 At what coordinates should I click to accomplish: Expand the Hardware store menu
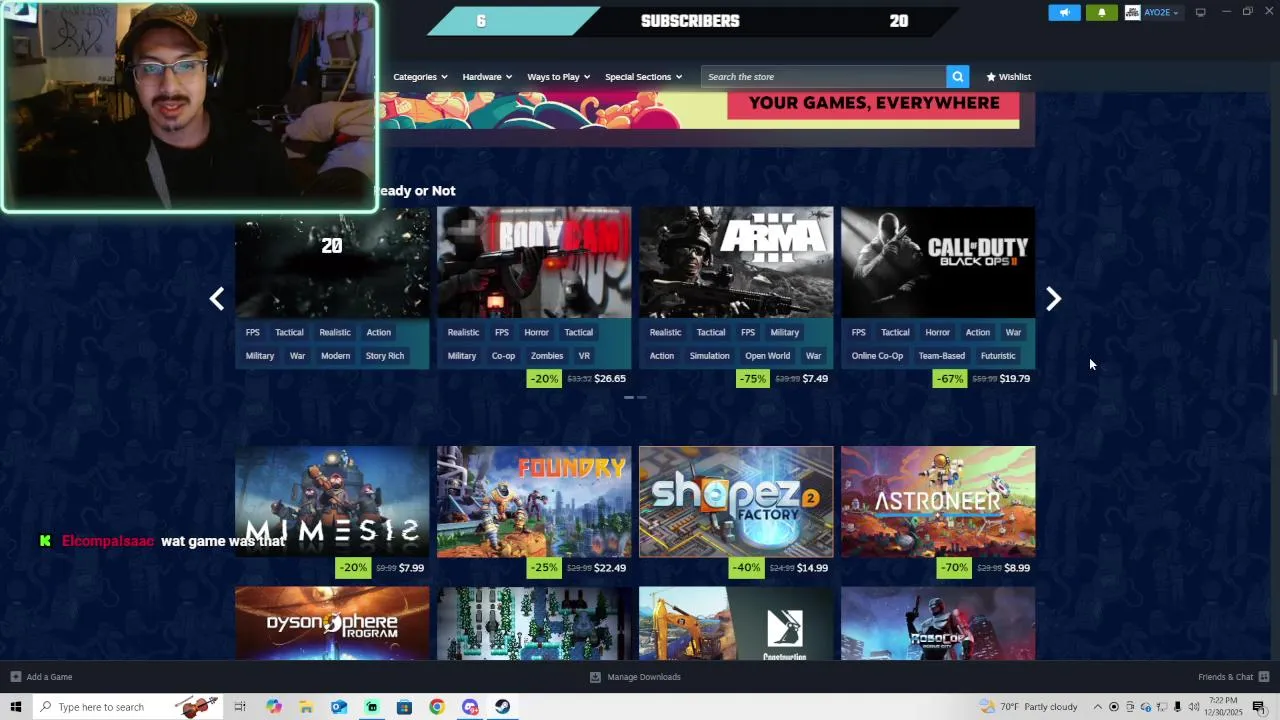(x=487, y=77)
